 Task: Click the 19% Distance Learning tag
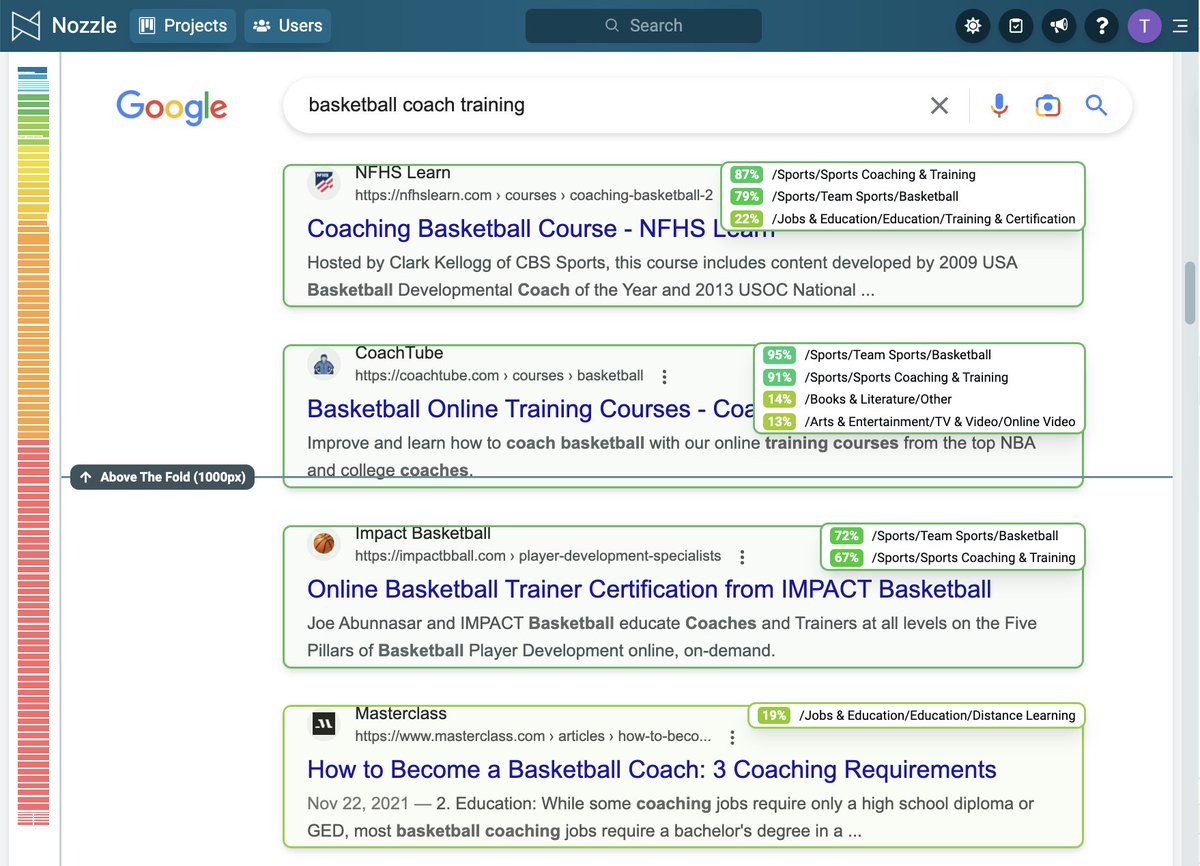tap(916, 715)
